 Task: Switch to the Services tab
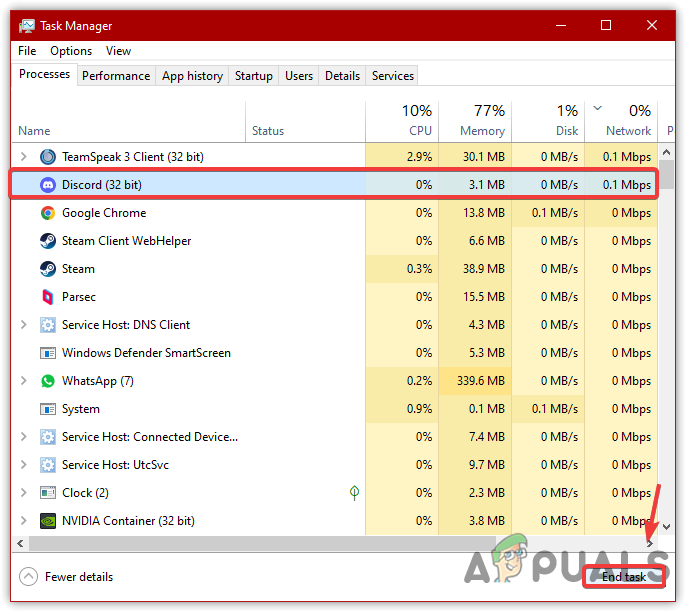coord(393,76)
